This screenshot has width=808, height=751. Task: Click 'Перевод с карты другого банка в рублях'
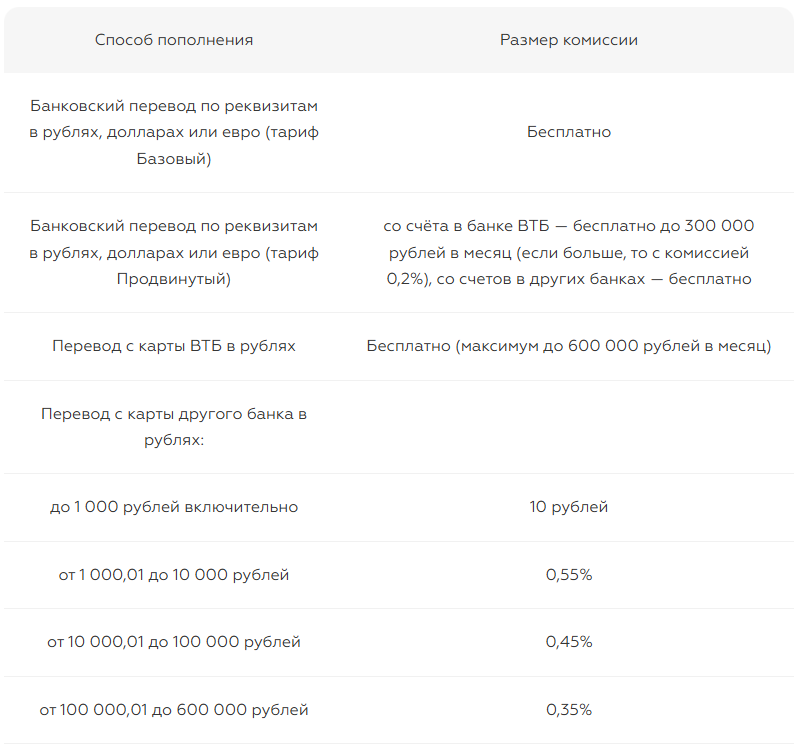(x=174, y=426)
